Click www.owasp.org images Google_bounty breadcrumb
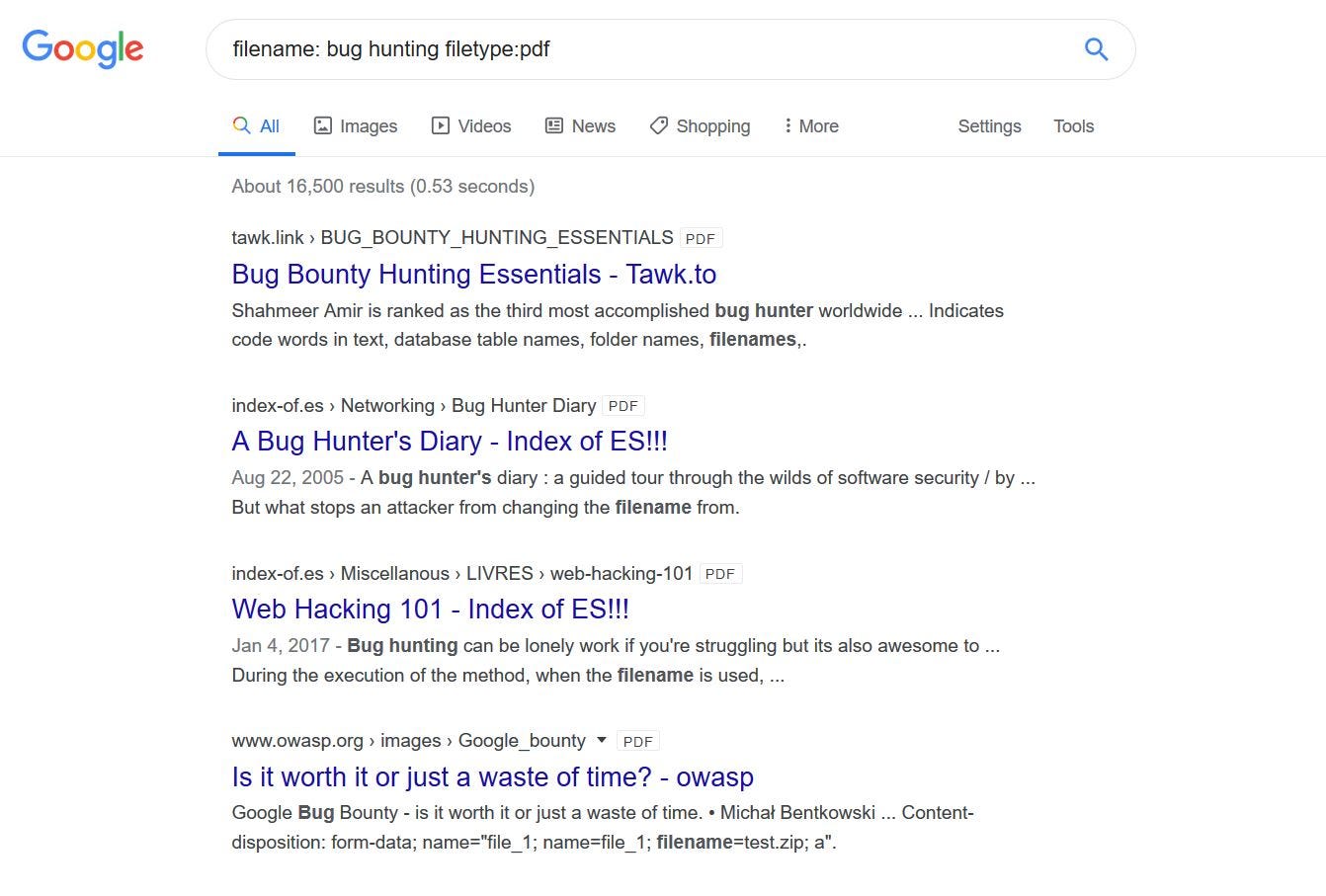 [409, 741]
